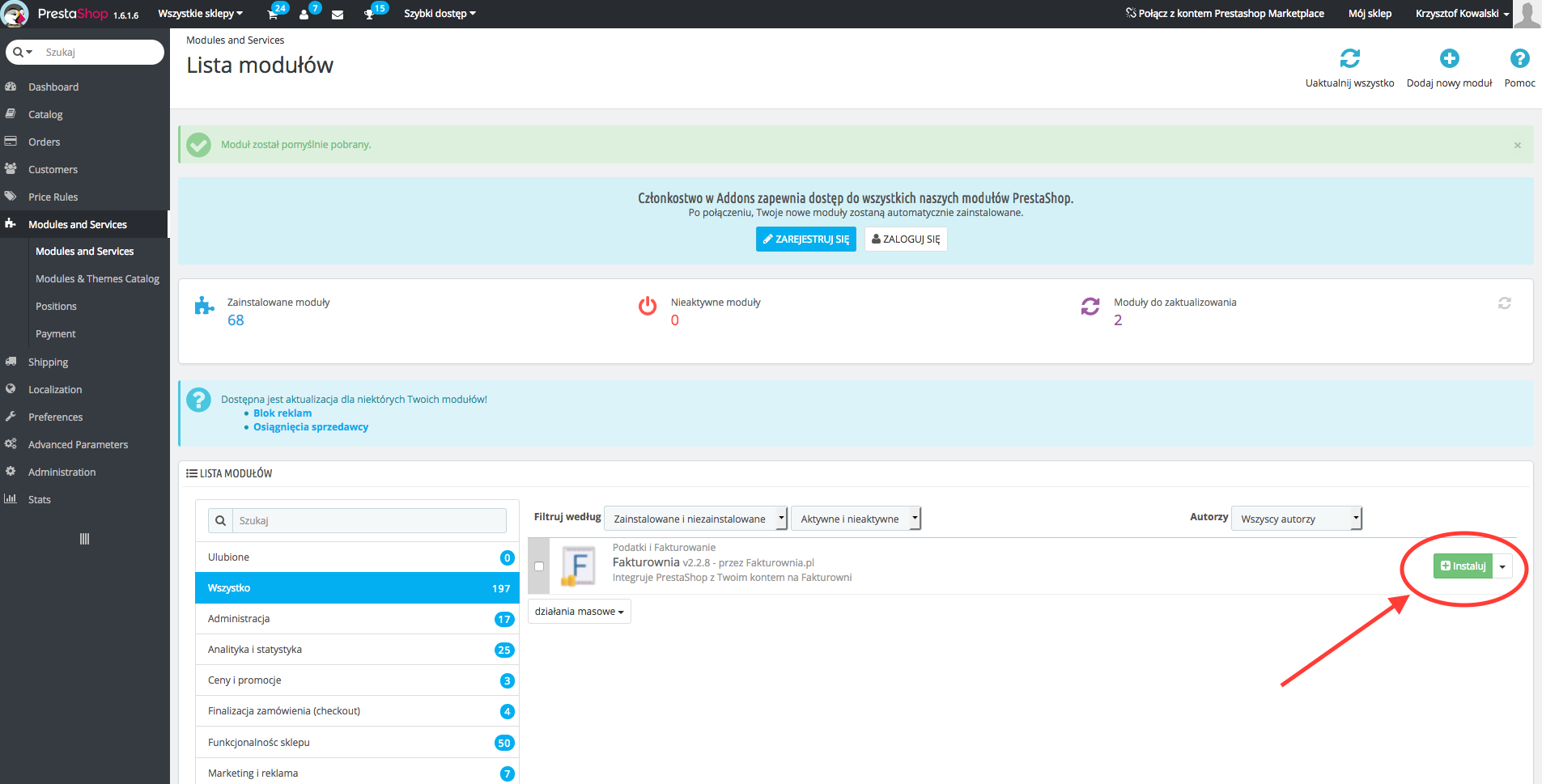Click the trophy achievements icon
Image resolution: width=1542 pixels, height=784 pixels.
coord(370,15)
